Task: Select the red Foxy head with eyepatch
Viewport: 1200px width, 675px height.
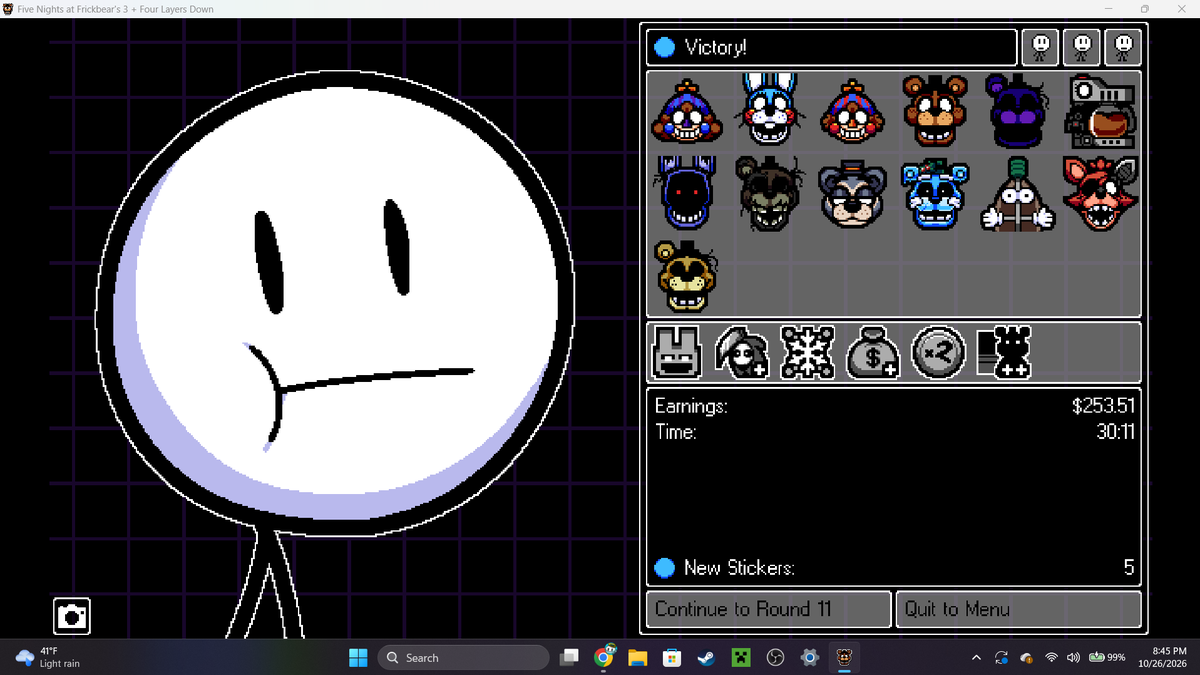Action: click(x=1100, y=194)
